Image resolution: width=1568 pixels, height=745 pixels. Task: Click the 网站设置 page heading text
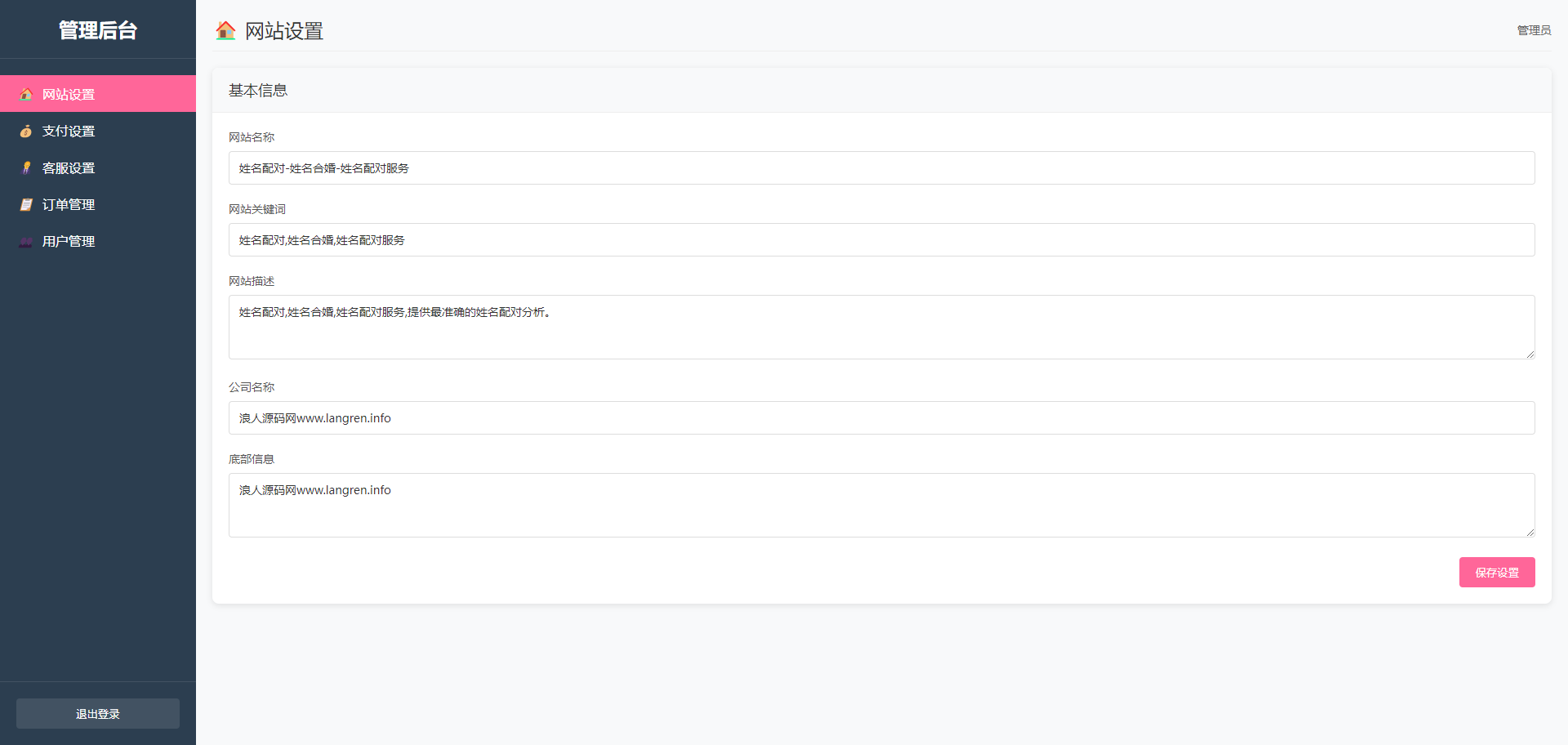click(284, 31)
